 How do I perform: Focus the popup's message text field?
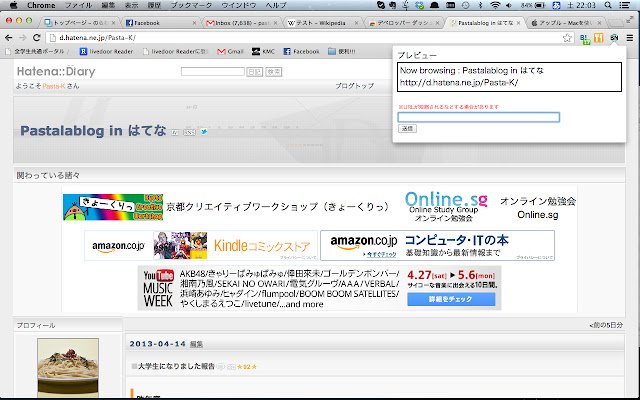point(478,117)
